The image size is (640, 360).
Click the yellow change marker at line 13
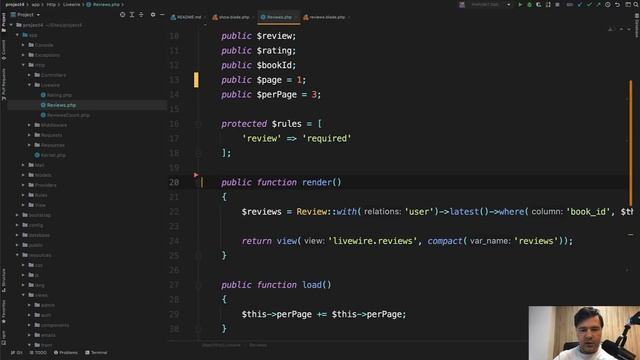coord(196,80)
